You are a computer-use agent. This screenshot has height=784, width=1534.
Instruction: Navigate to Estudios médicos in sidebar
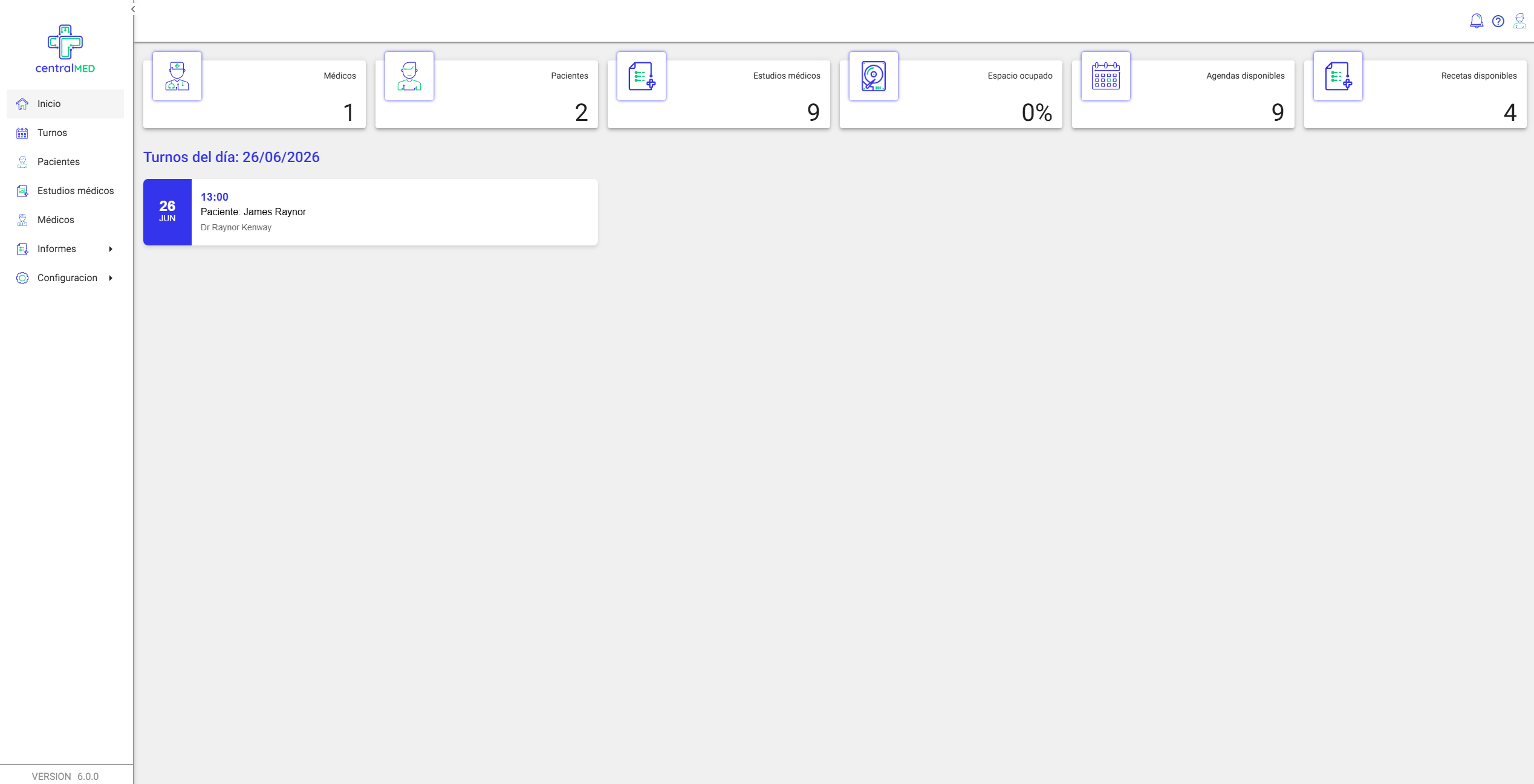click(x=65, y=191)
